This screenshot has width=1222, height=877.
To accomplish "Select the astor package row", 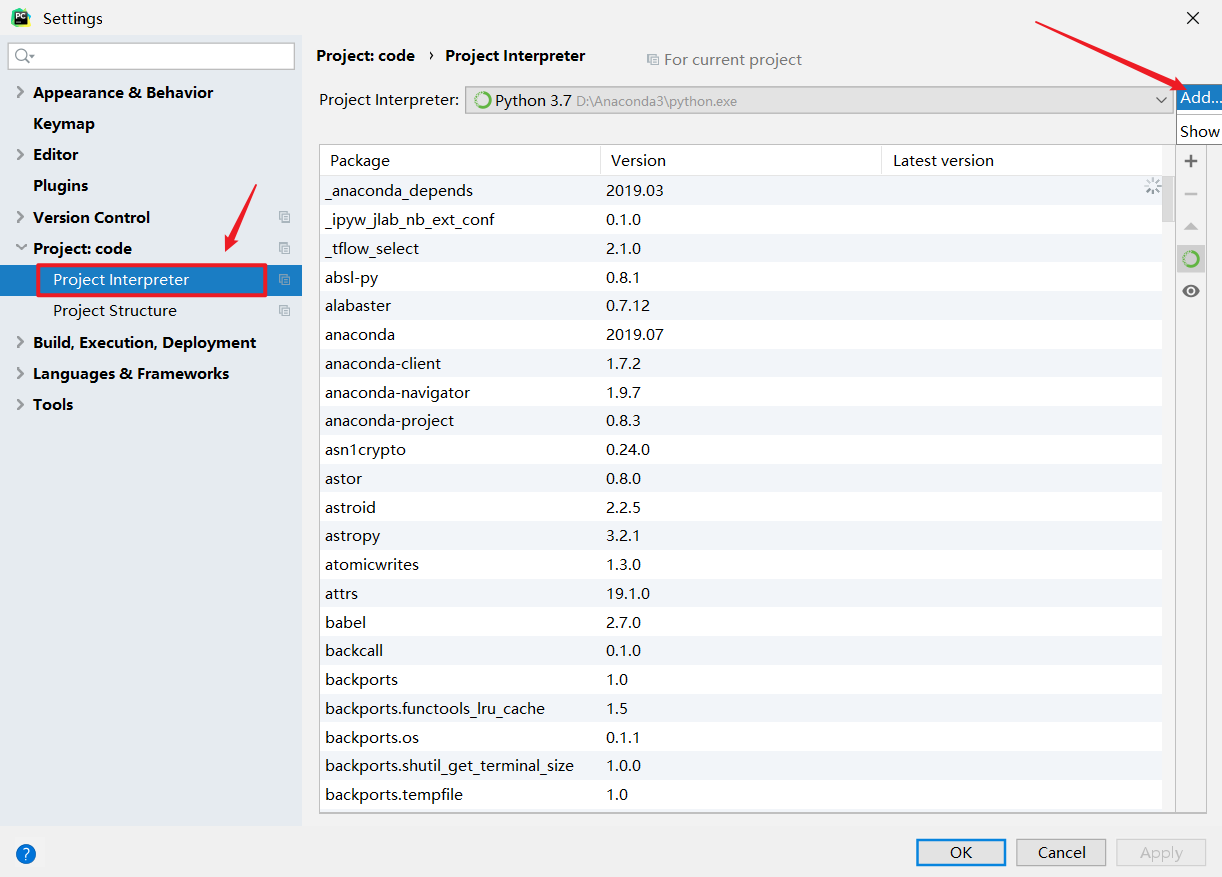I will (741, 478).
